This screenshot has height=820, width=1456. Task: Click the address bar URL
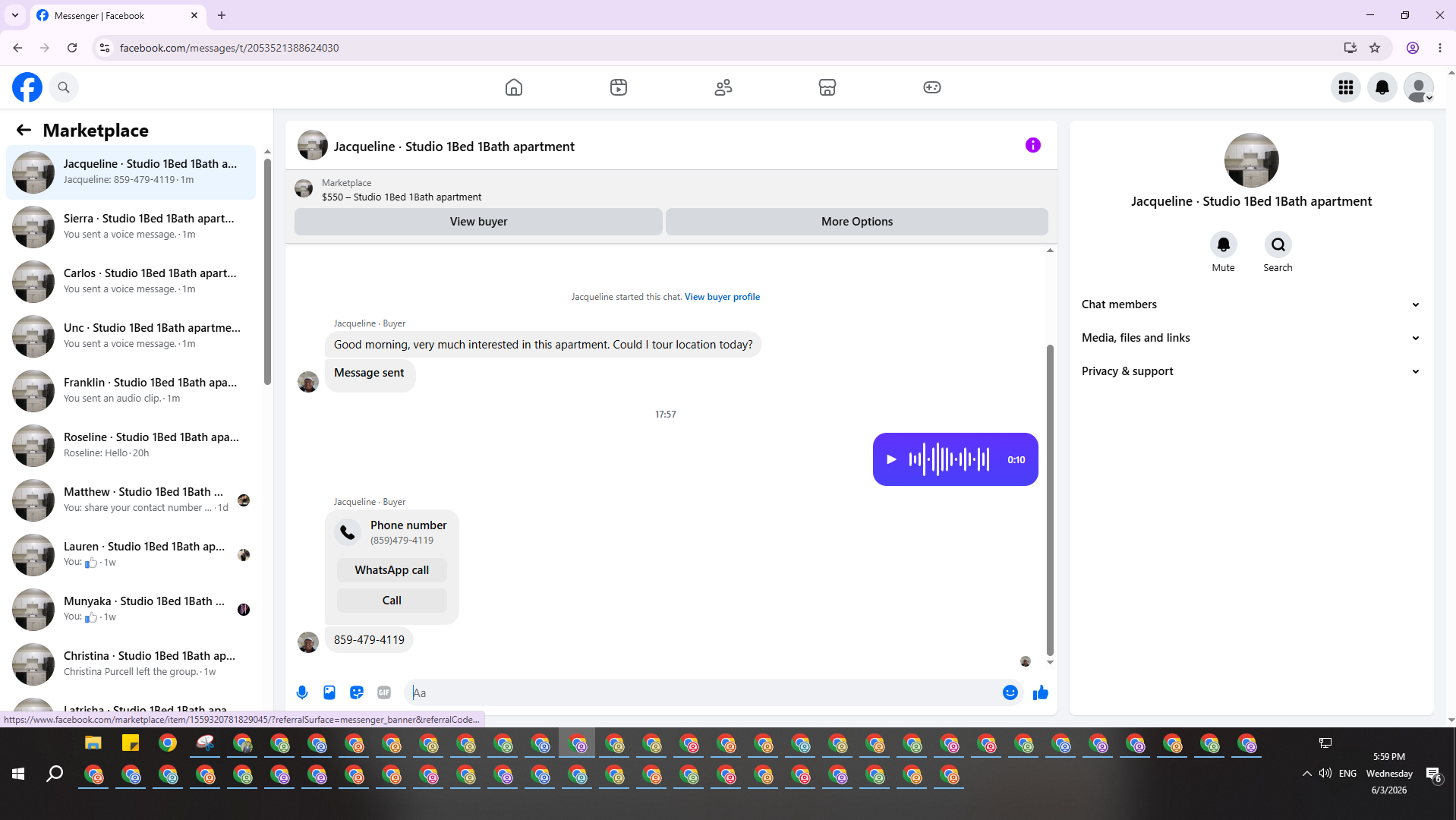point(229,48)
